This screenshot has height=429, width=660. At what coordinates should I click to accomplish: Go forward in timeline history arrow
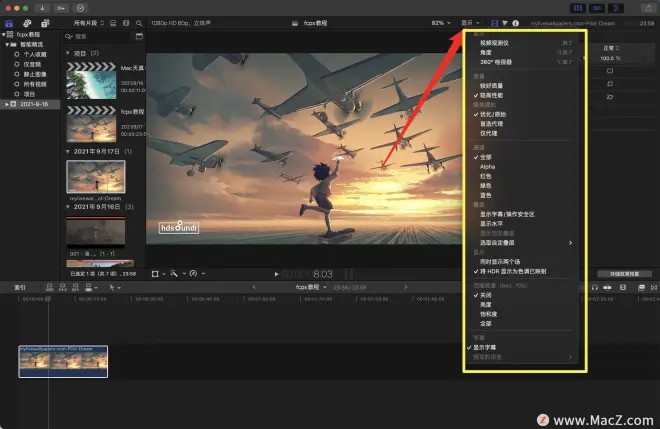[405, 287]
